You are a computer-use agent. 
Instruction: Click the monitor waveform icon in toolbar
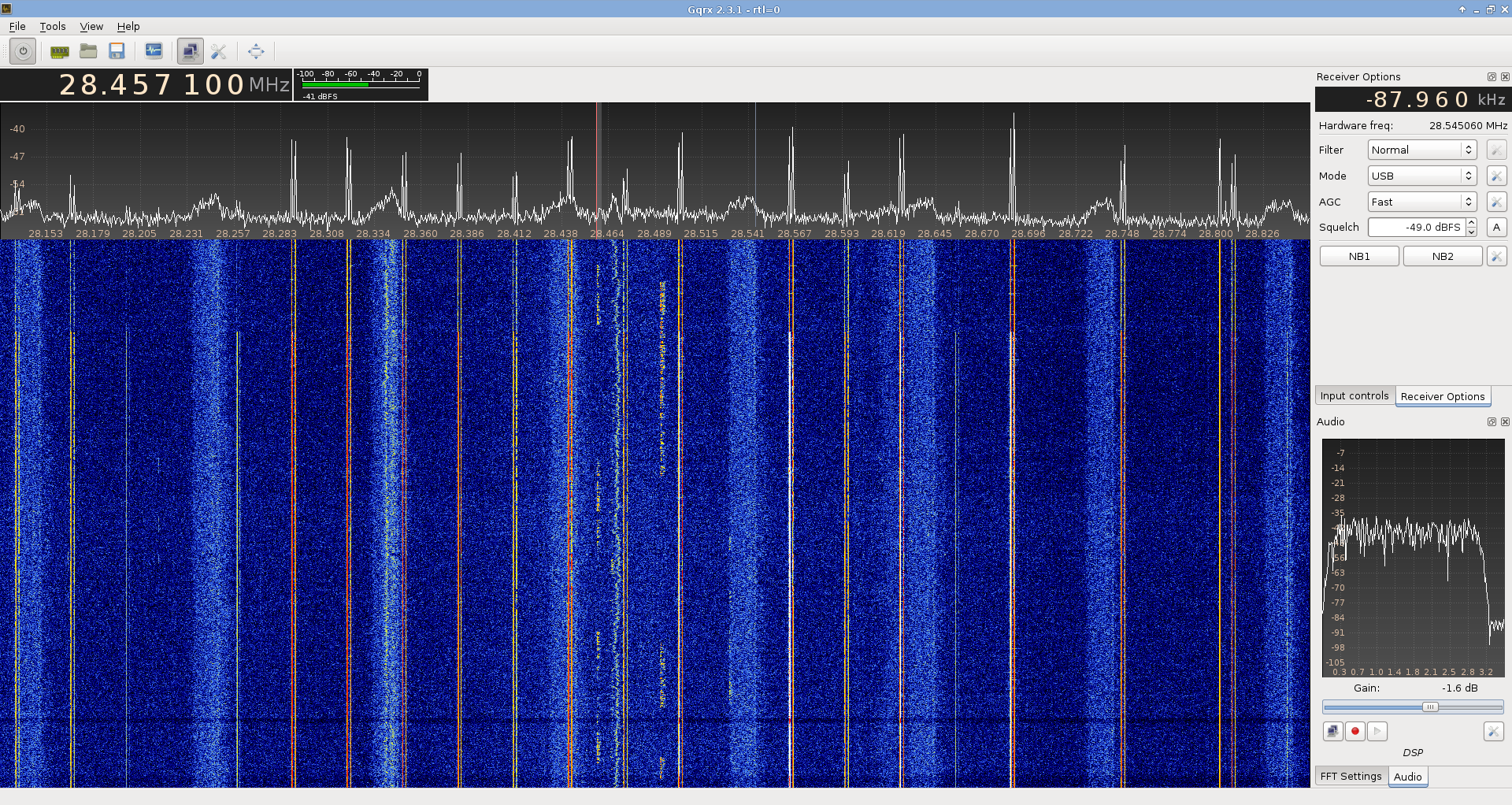pos(154,51)
